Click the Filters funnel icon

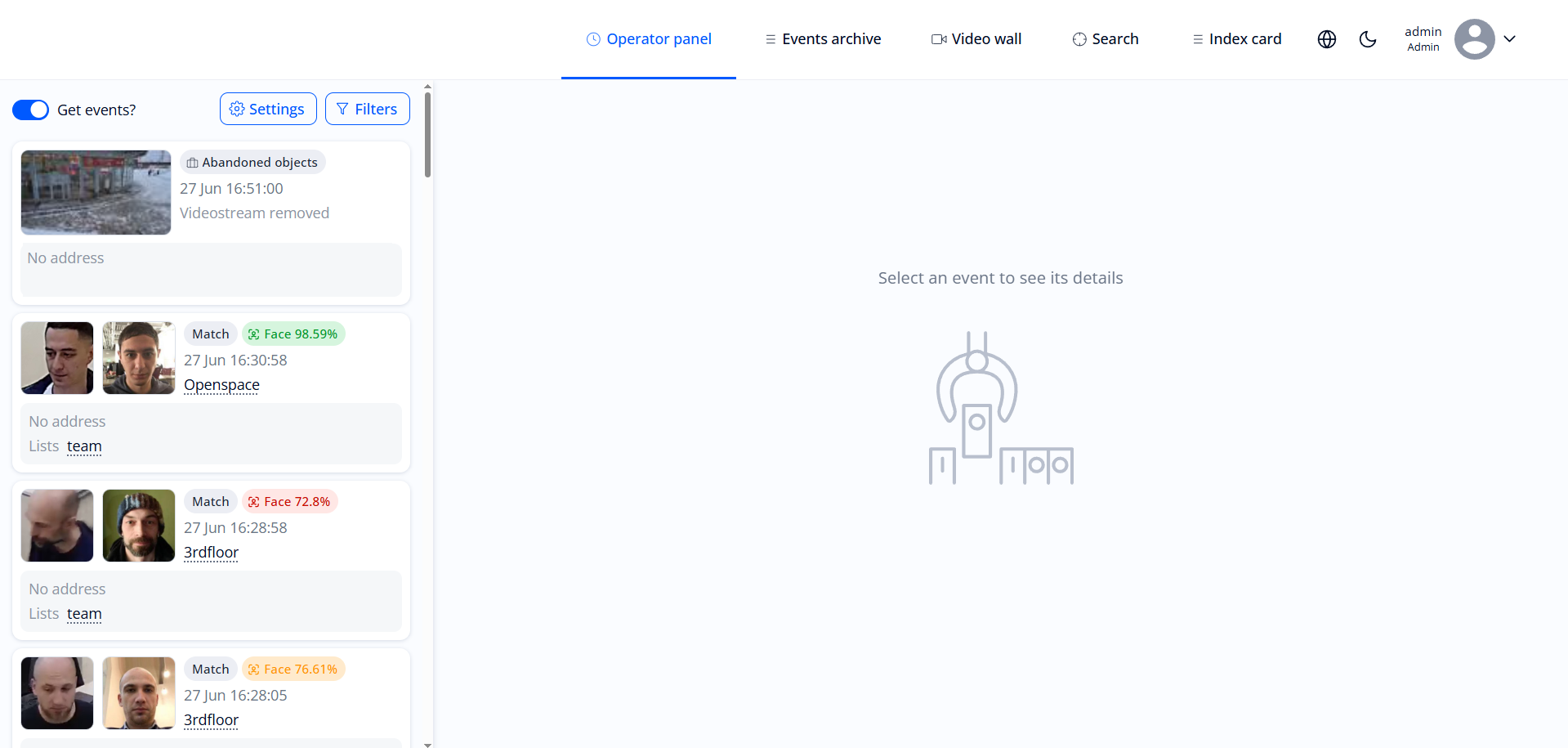342,109
